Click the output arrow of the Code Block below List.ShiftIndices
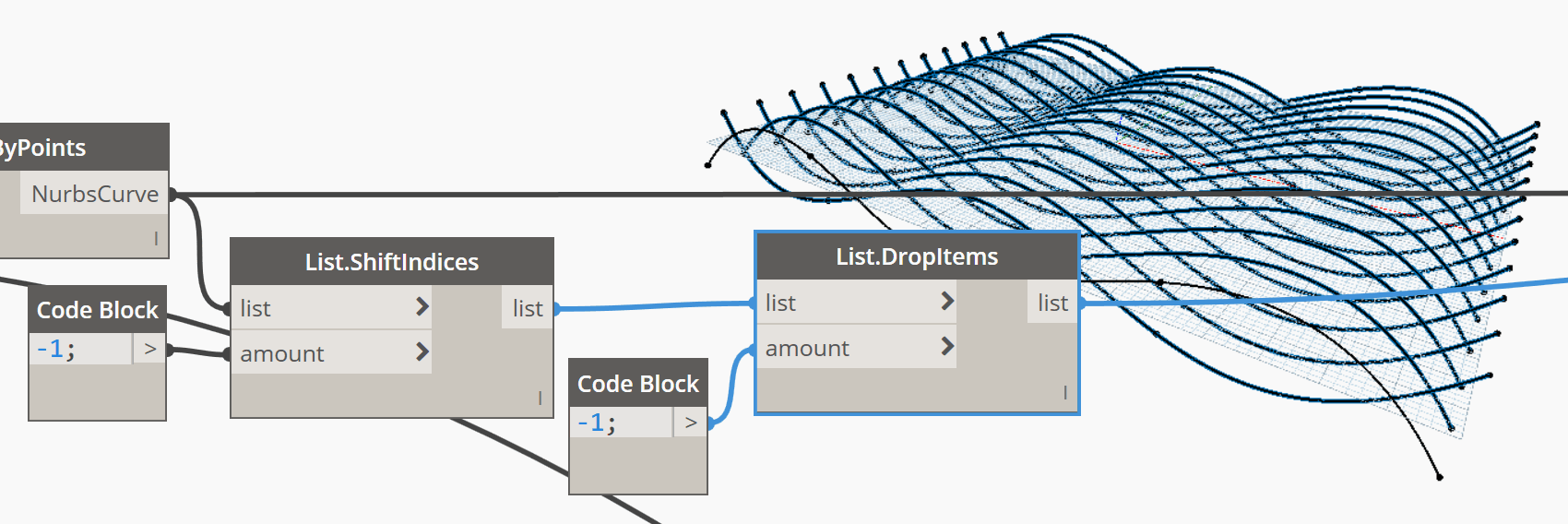The width and height of the screenshot is (1568, 524). click(691, 423)
